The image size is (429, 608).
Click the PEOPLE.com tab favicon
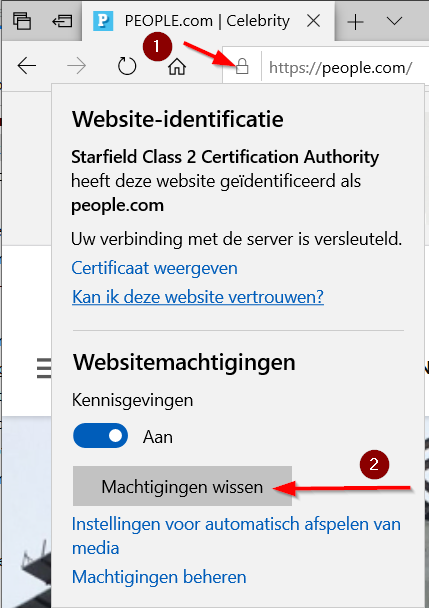tap(103, 21)
